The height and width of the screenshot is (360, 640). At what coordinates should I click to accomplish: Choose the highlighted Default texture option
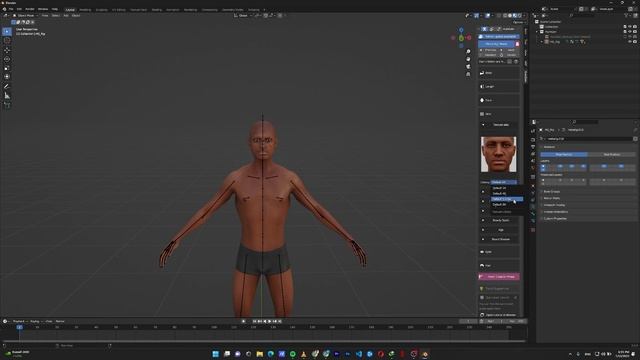pos(507,199)
